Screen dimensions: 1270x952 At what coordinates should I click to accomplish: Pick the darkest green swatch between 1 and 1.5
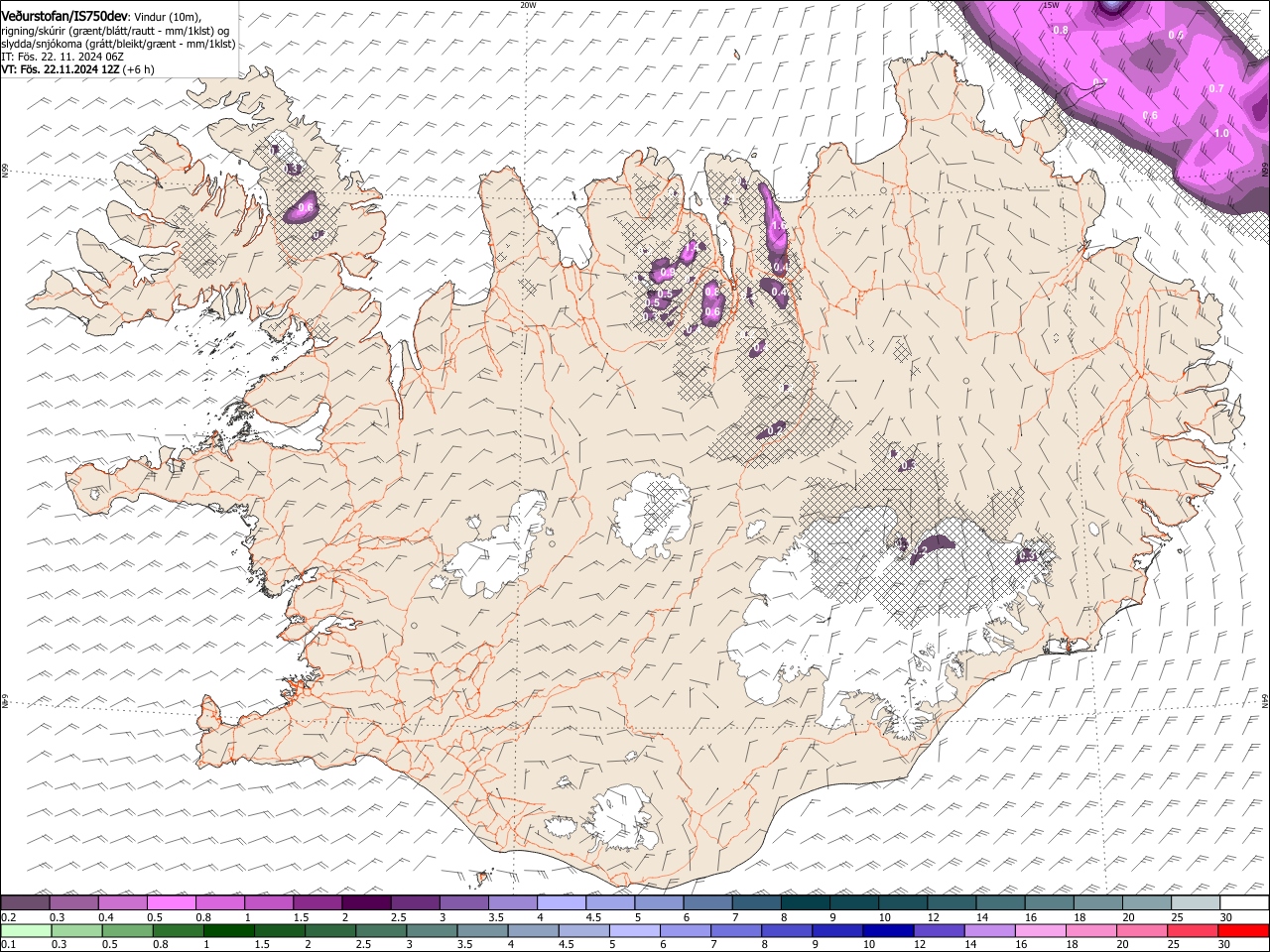(x=229, y=931)
